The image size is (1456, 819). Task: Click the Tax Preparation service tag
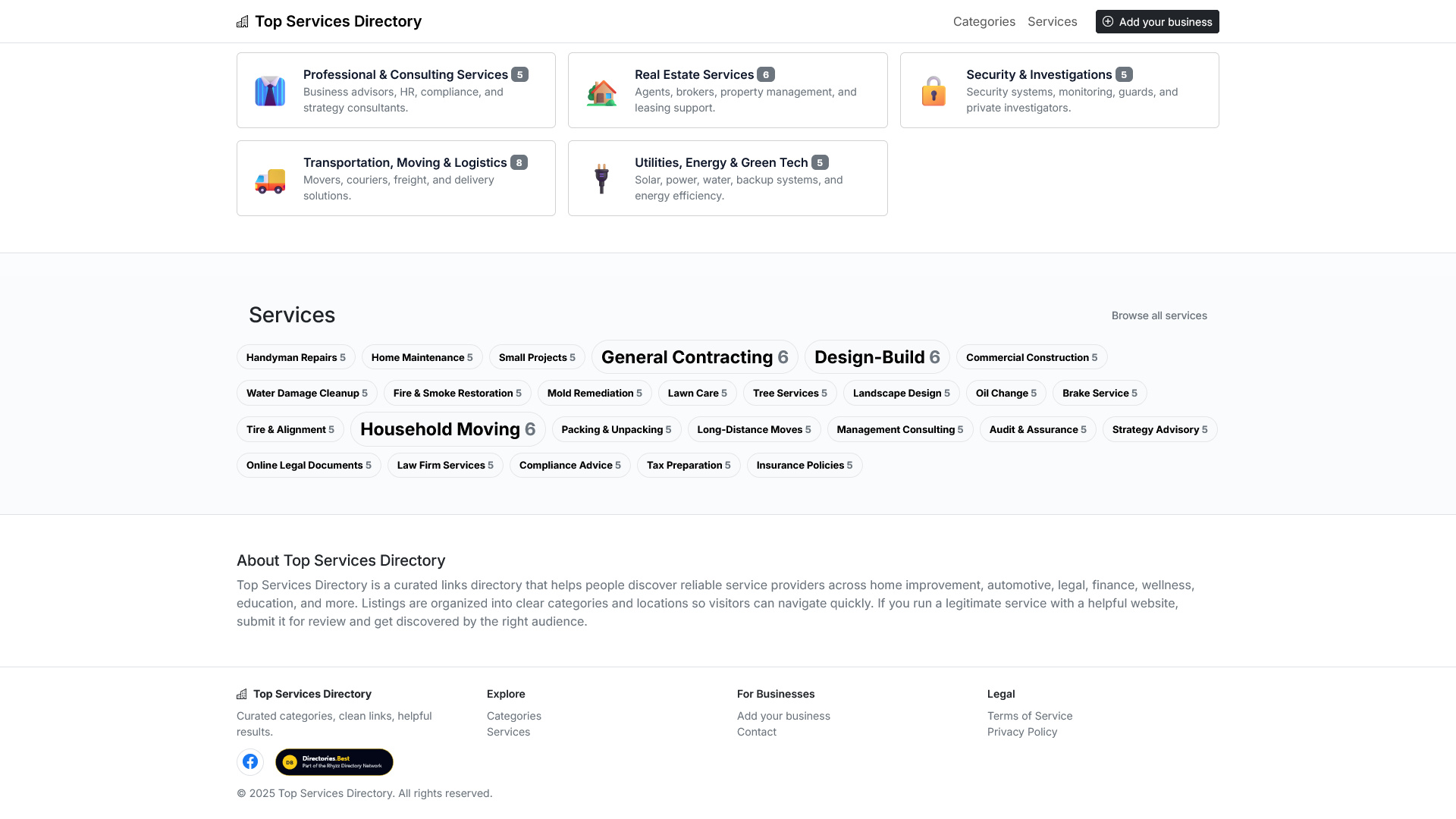click(x=689, y=465)
